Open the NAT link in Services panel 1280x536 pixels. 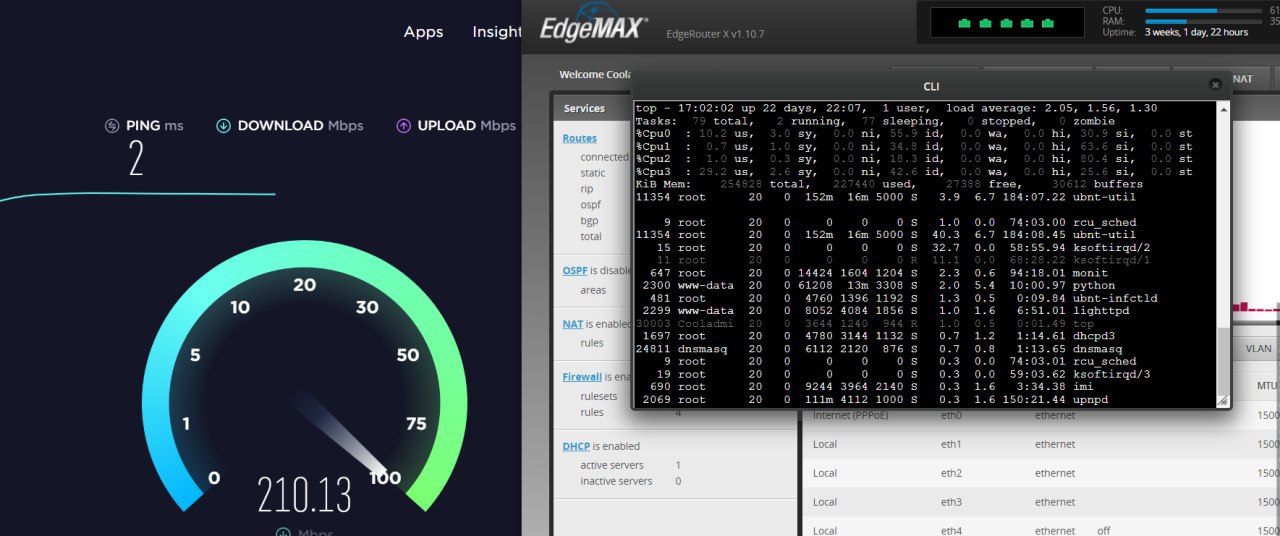[x=572, y=324]
